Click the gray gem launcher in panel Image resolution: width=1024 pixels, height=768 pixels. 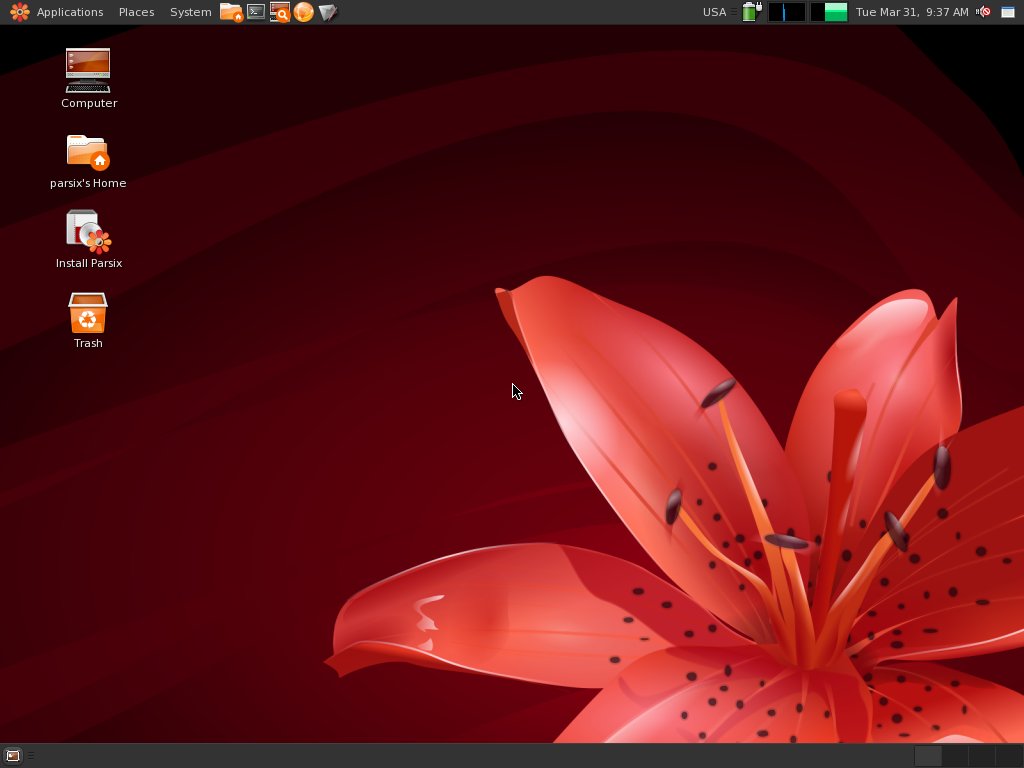pyautogui.click(x=328, y=12)
